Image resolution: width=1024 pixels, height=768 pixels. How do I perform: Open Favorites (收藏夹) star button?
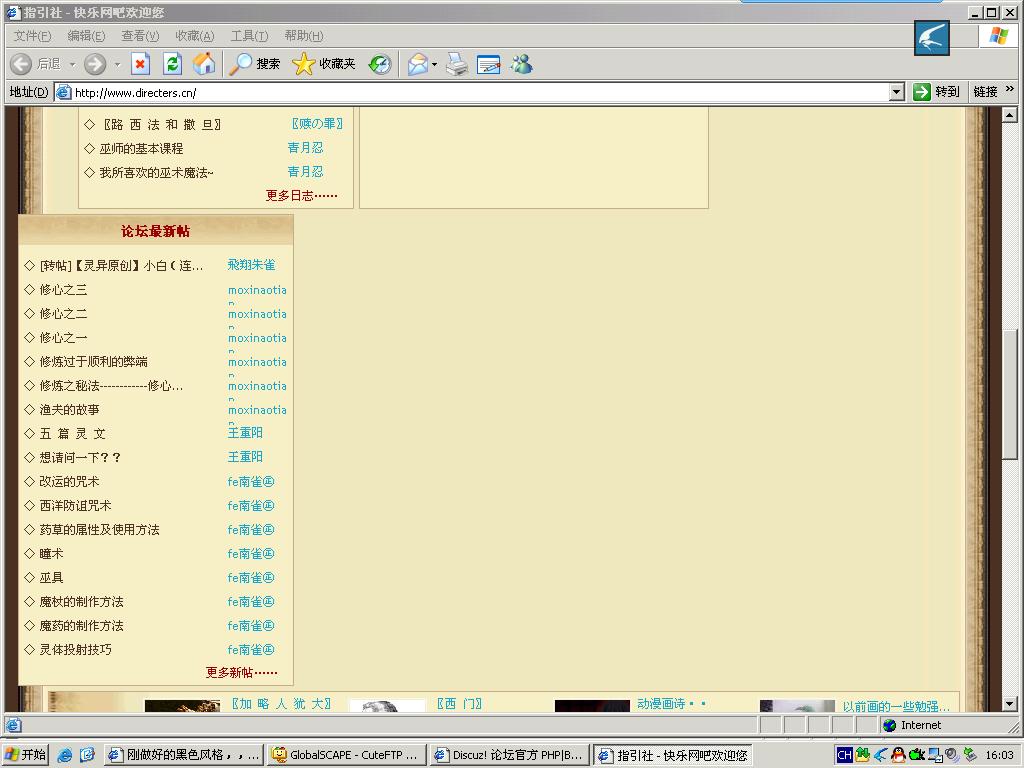[x=324, y=64]
